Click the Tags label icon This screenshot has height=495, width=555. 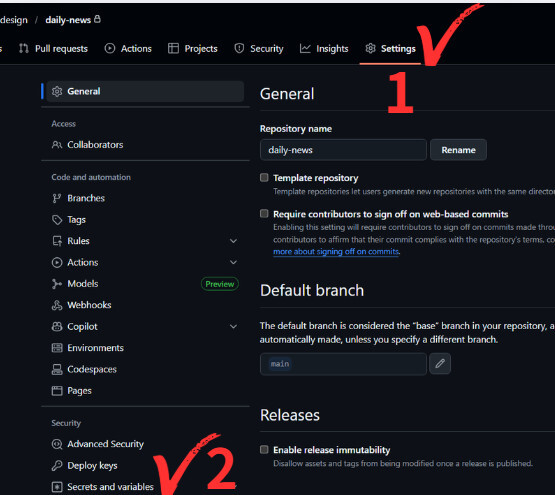click(x=57, y=220)
